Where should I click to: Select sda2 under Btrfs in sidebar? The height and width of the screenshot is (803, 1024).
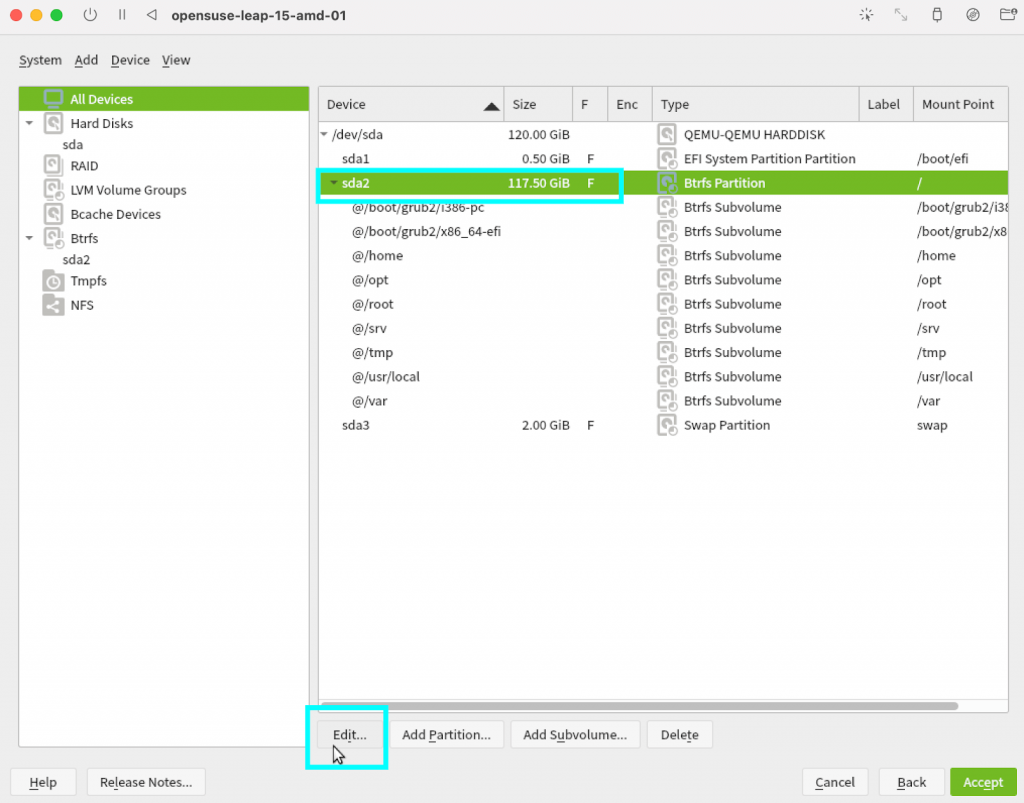[x=76, y=259]
